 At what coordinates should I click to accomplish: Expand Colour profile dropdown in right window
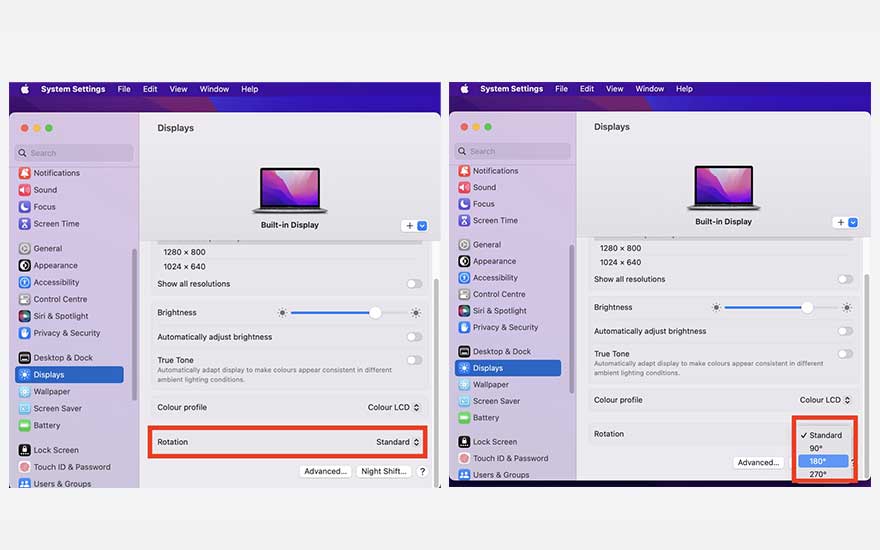coord(825,400)
